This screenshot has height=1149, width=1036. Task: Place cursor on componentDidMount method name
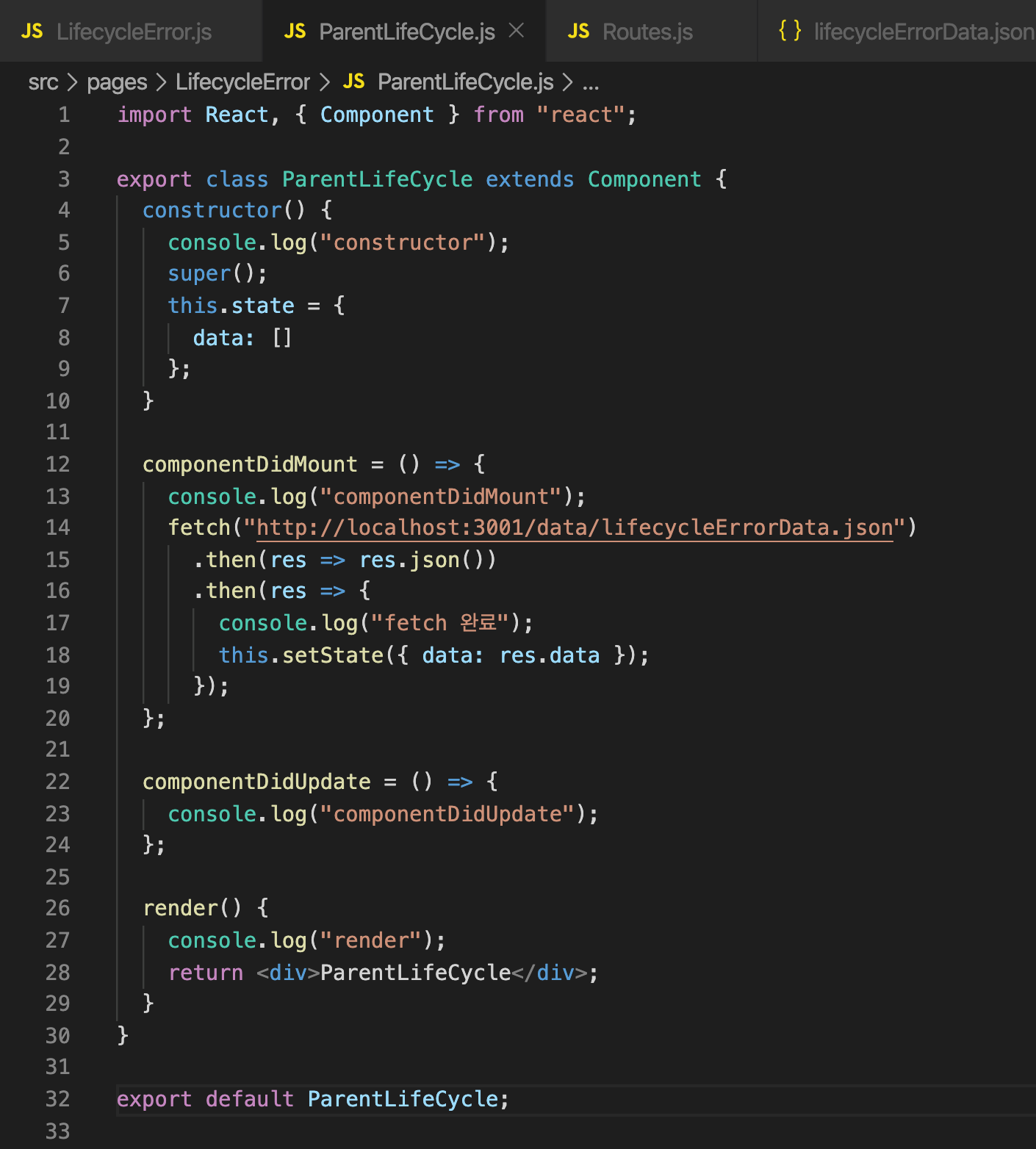tap(250, 464)
